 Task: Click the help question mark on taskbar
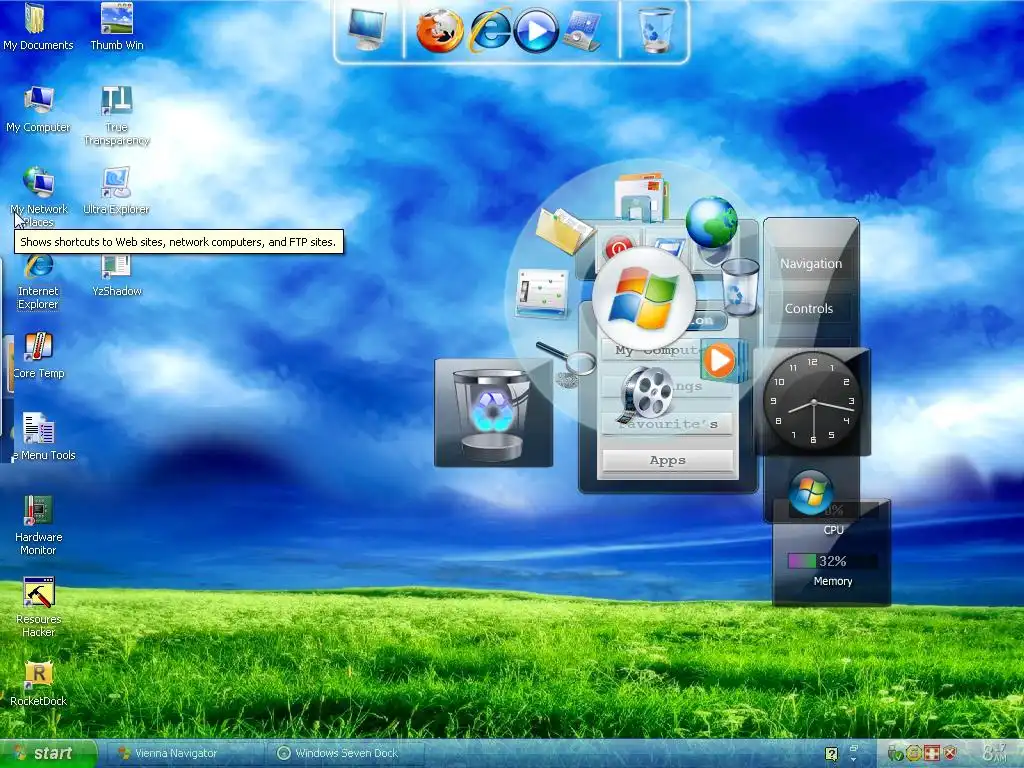click(x=831, y=754)
